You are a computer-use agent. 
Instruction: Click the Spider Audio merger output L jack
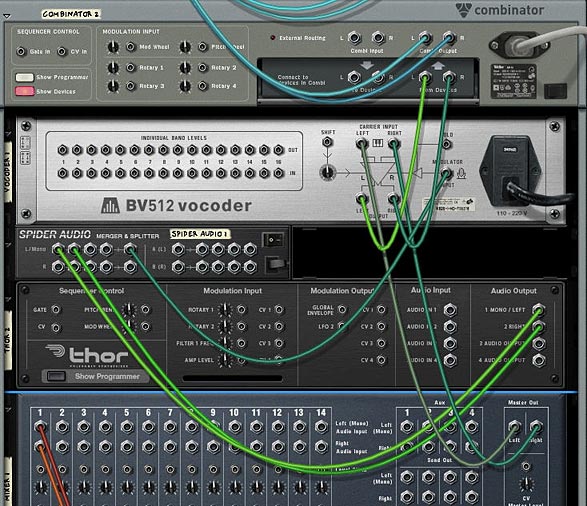coord(130,249)
